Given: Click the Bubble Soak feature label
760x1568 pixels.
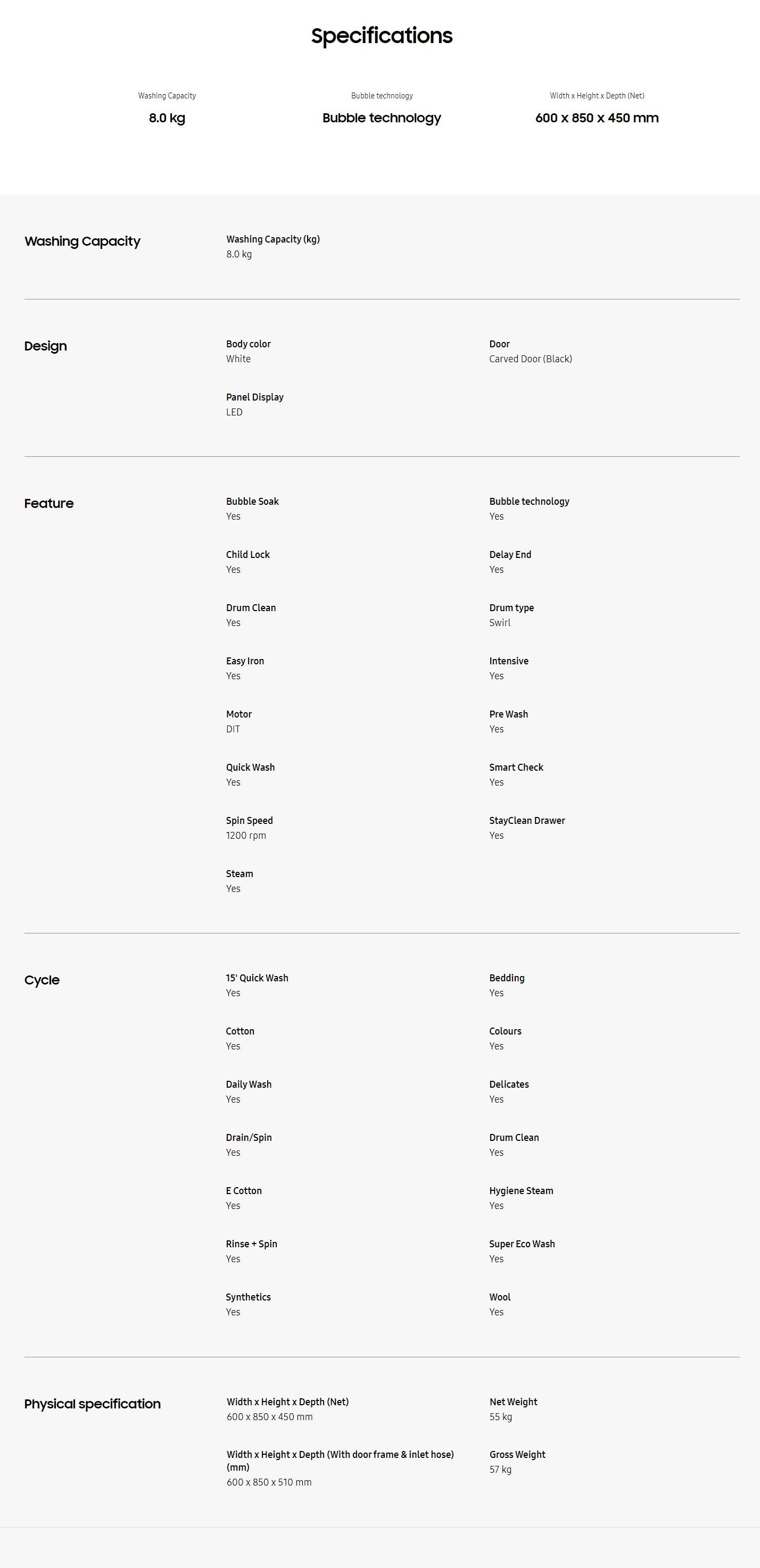Looking at the screenshot, I should pos(252,502).
